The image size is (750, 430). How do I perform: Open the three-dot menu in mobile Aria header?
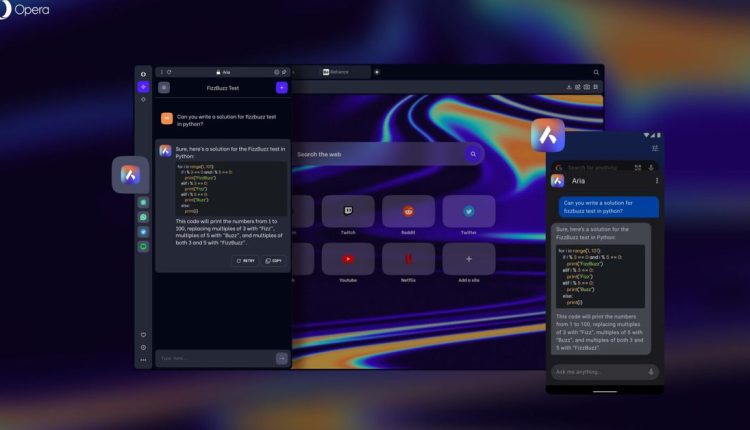[657, 181]
